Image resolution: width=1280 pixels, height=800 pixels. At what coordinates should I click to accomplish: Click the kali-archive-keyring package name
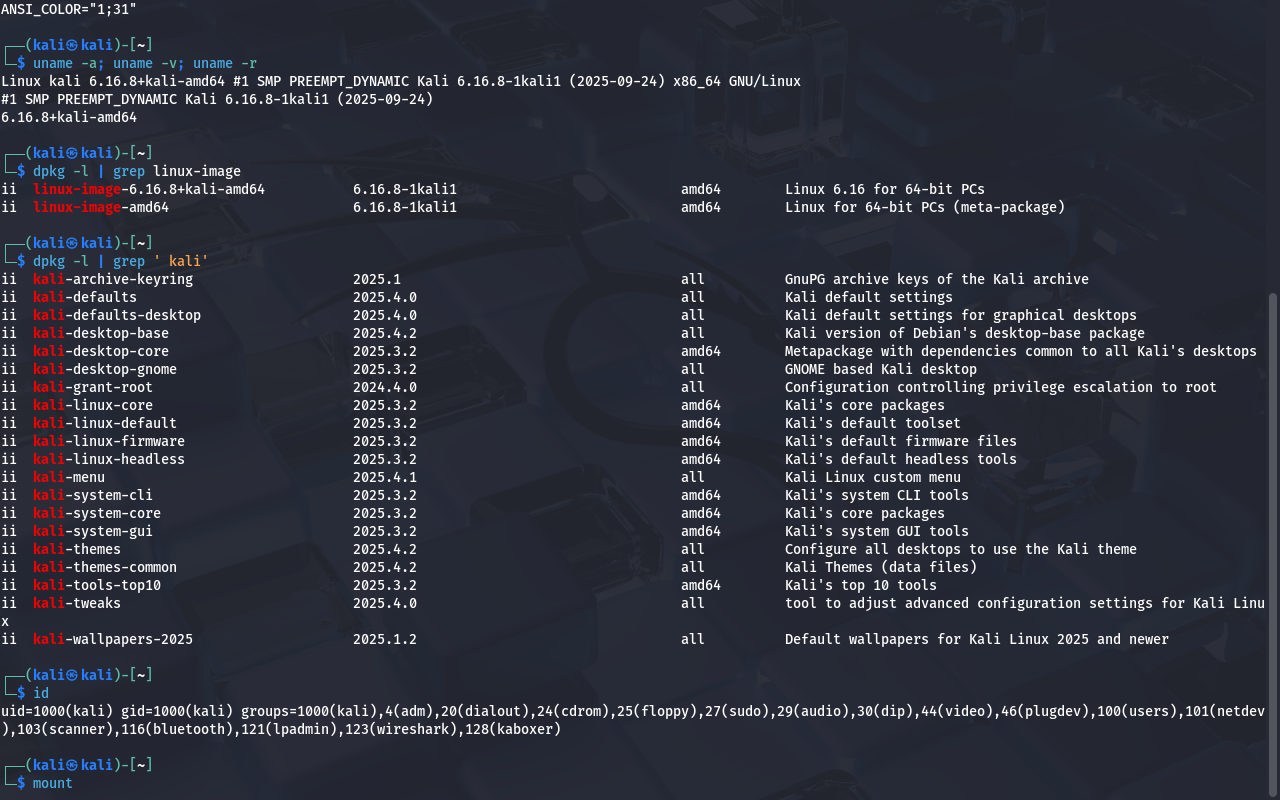click(112, 279)
